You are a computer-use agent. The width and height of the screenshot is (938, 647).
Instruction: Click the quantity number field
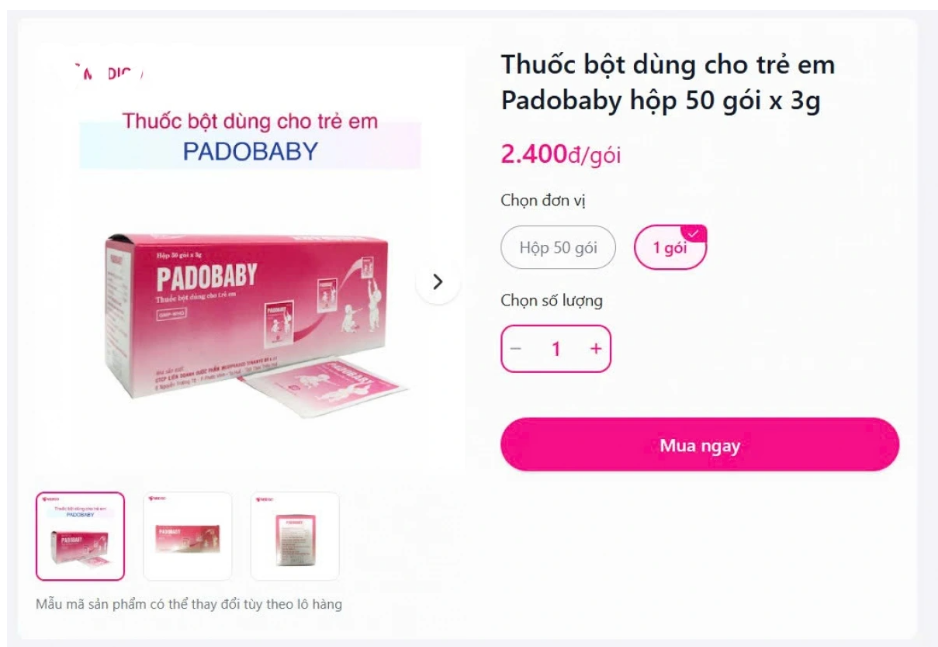pyautogui.click(x=556, y=349)
